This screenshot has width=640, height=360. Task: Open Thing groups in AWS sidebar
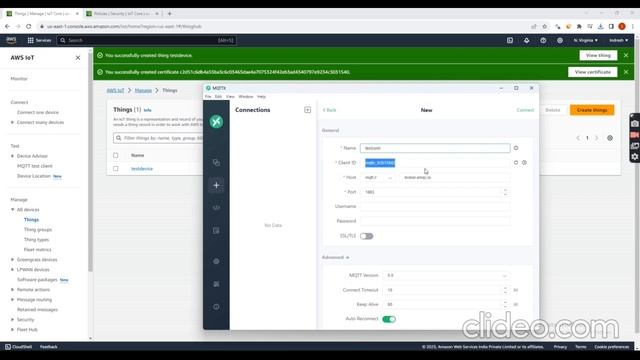[x=38, y=230]
